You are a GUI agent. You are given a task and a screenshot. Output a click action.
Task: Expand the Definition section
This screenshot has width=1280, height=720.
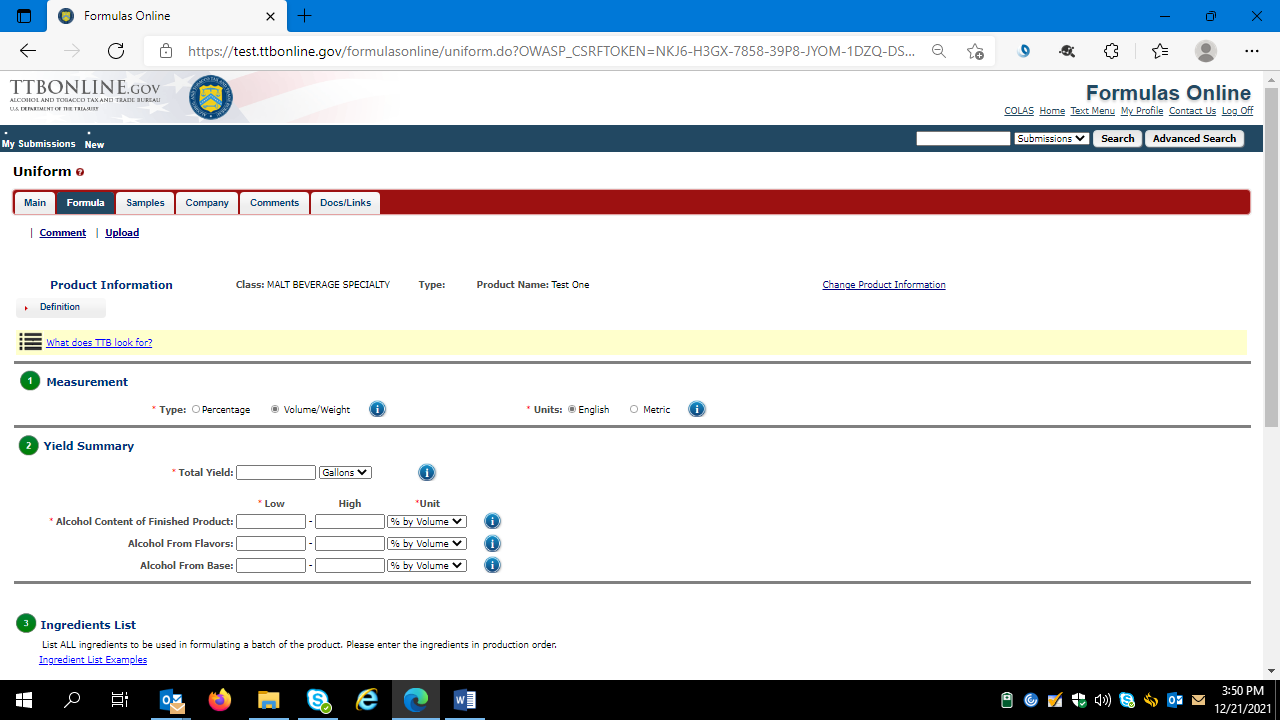tap(60, 307)
